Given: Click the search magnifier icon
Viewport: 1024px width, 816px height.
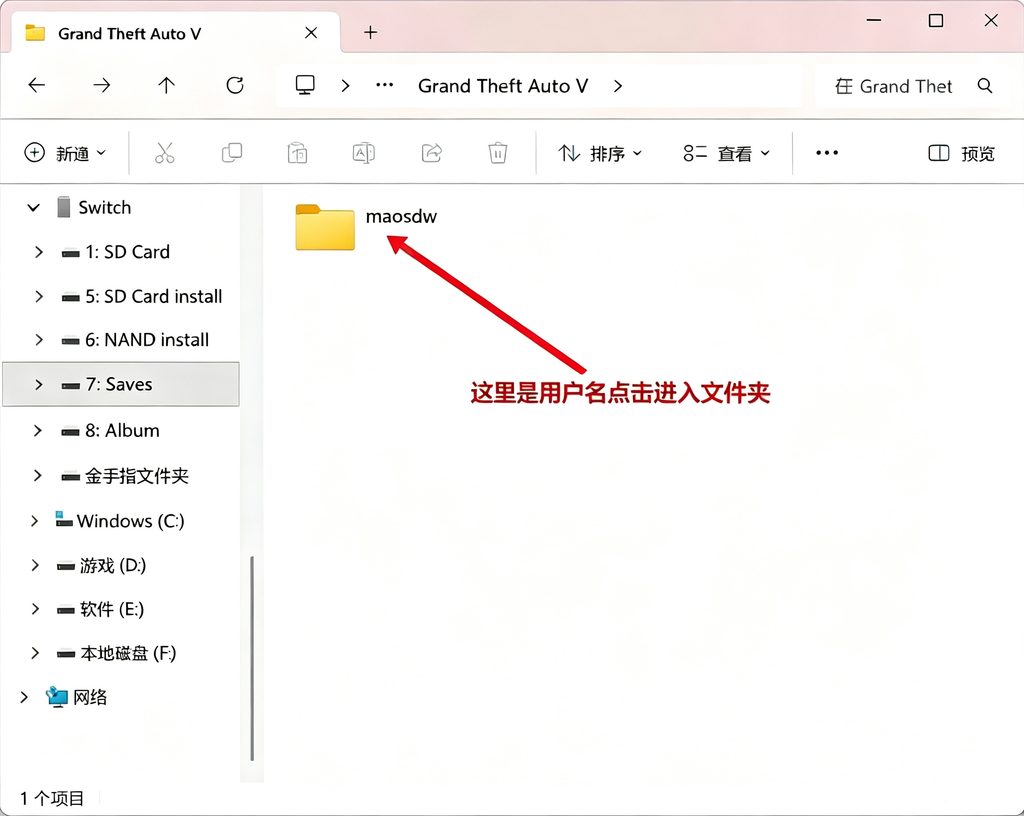Looking at the screenshot, I should tap(985, 86).
